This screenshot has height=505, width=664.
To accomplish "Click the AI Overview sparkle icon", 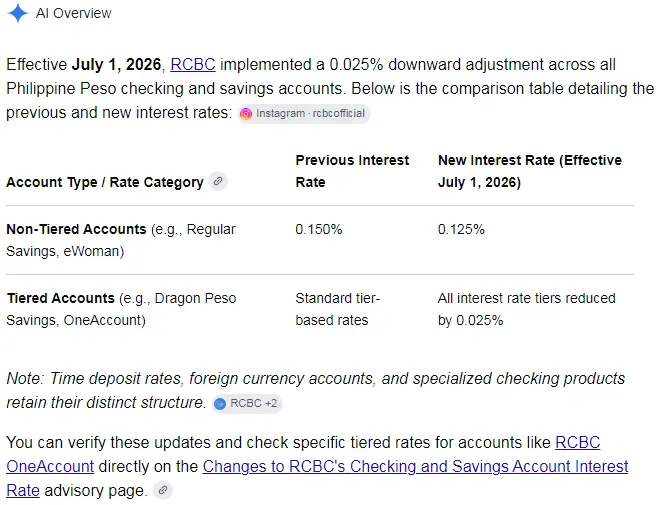I will tap(17, 13).
